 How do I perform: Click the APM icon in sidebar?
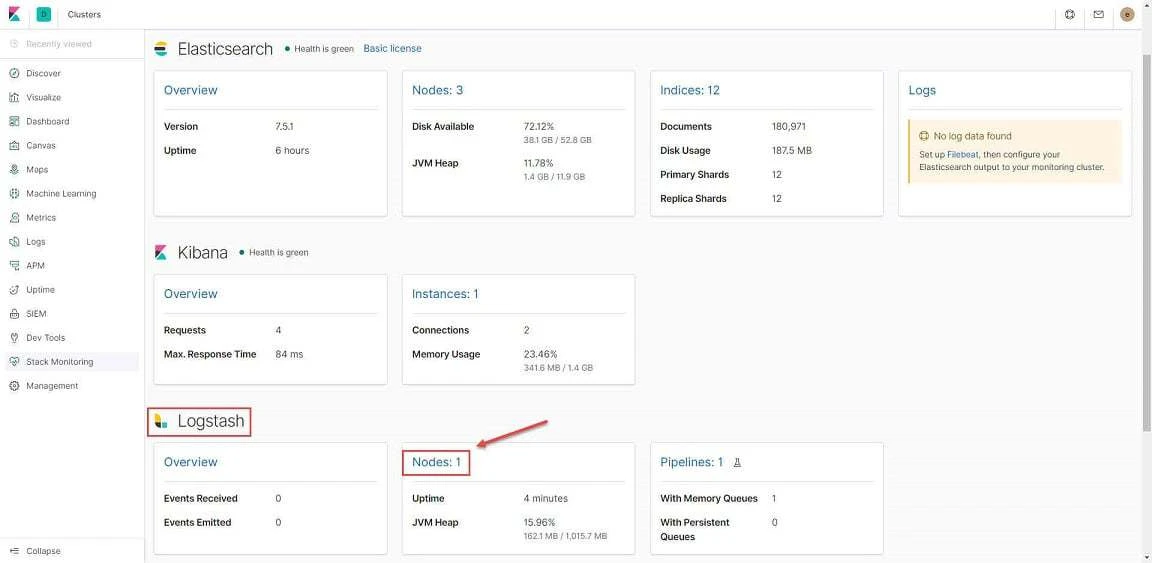(14, 266)
